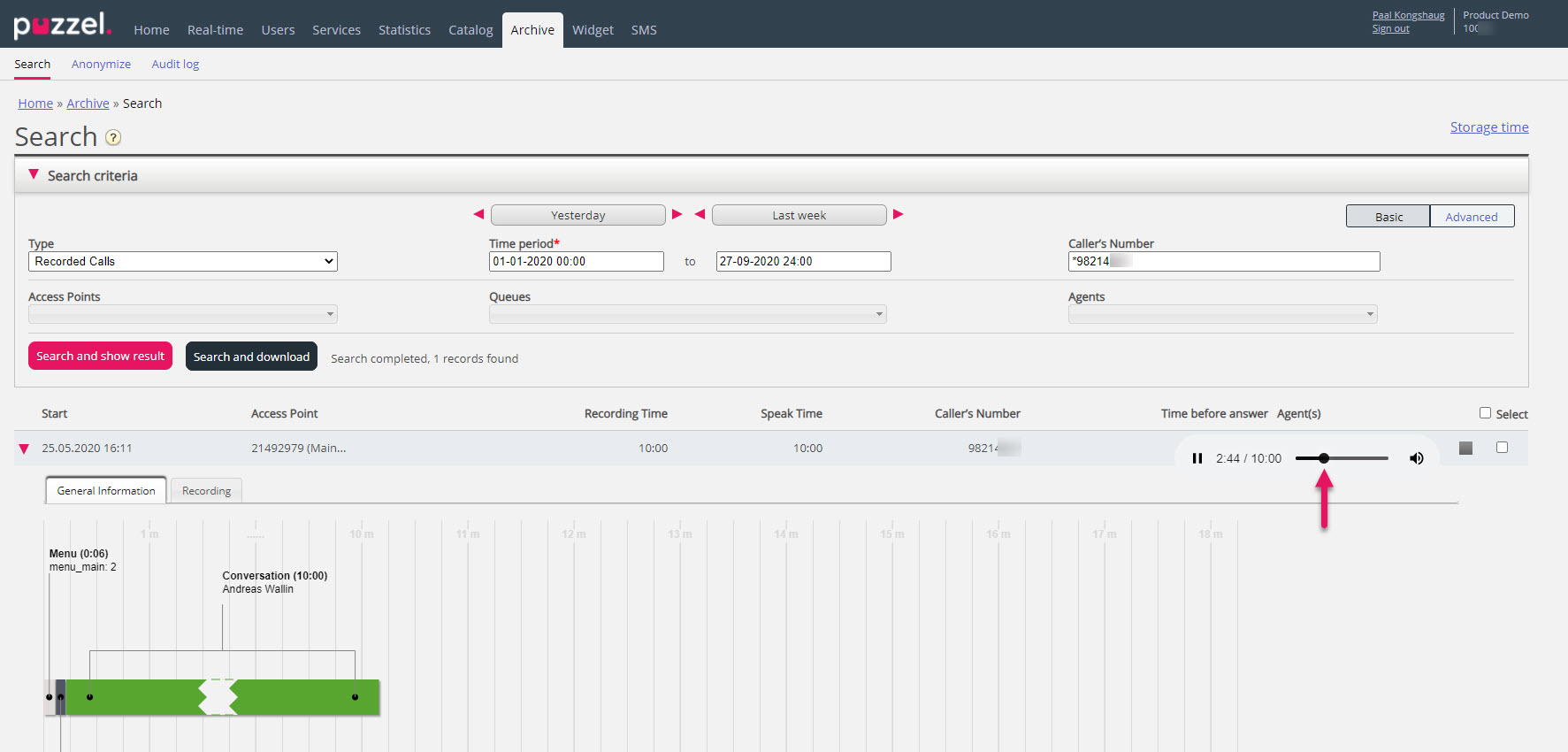Screen dimensions: 1568x752
Task: Switch to the Recording tab
Action: click(206, 491)
